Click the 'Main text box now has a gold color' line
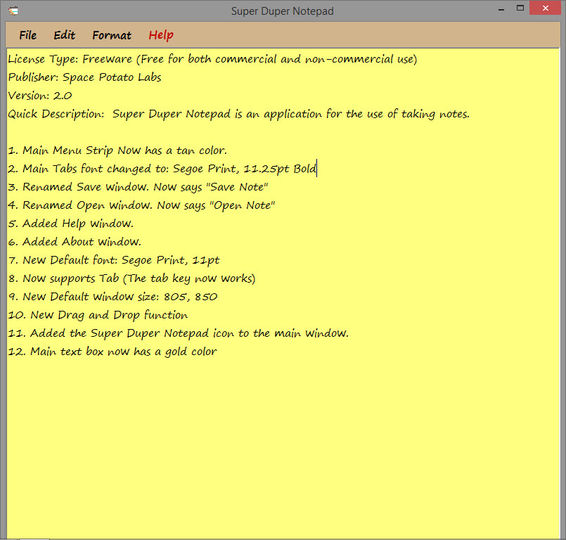The image size is (566, 540). [x=112, y=352]
